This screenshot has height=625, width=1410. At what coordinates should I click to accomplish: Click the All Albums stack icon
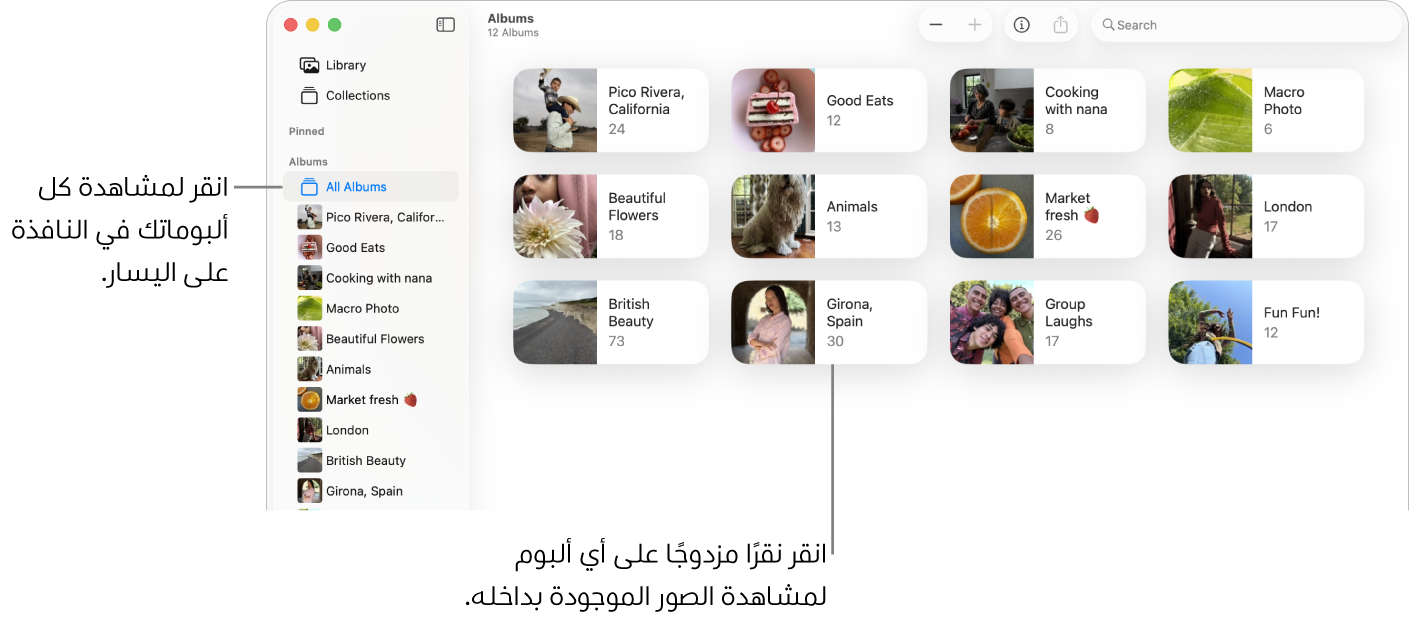(x=309, y=187)
